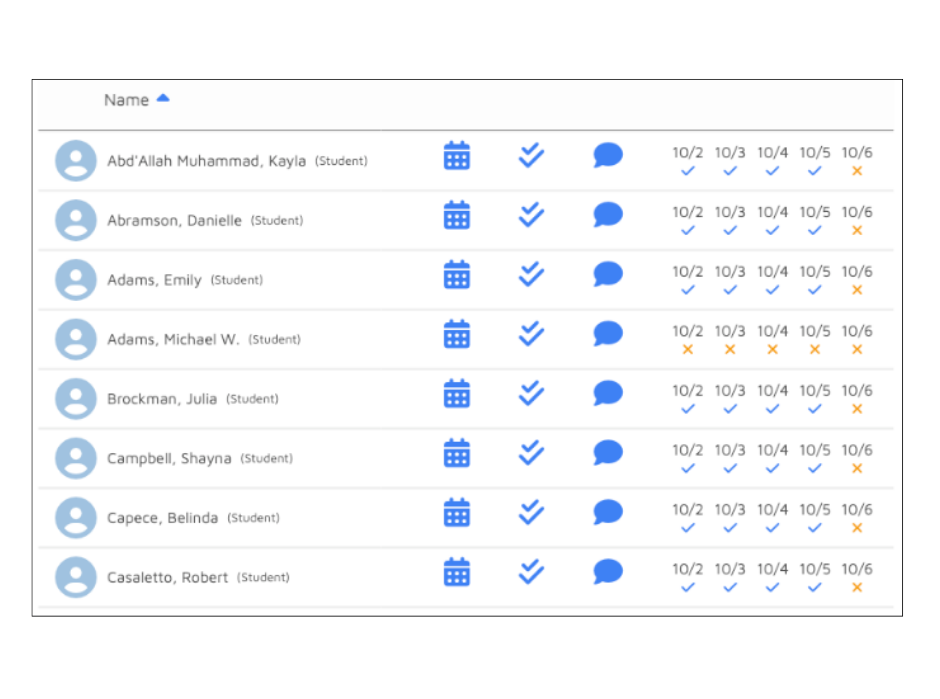Viewport: 940px width, 699px height.
Task: Open student name Casaletto, Robert
Action: point(168,578)
